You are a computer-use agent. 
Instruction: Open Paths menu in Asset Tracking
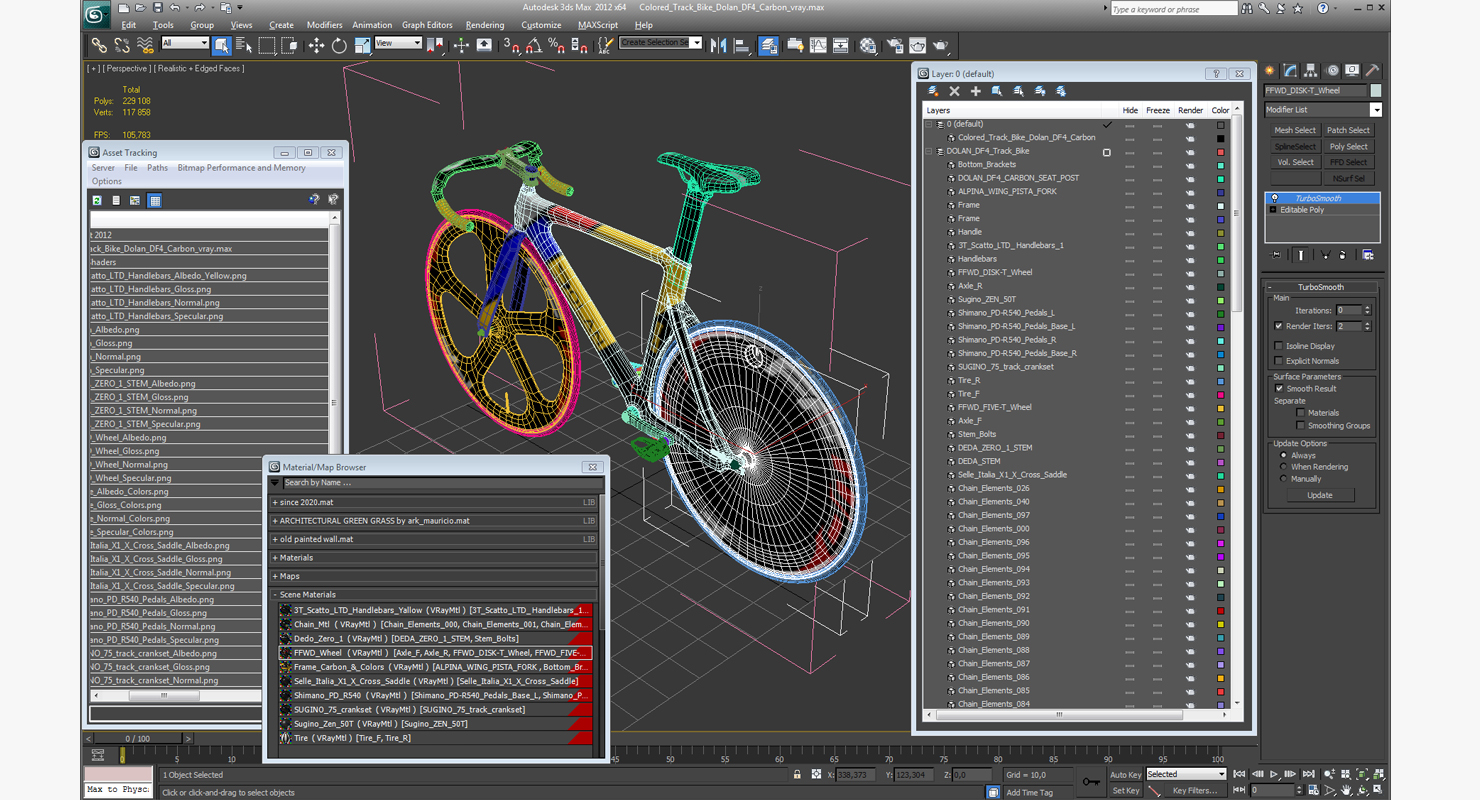(x=157, y=168)
